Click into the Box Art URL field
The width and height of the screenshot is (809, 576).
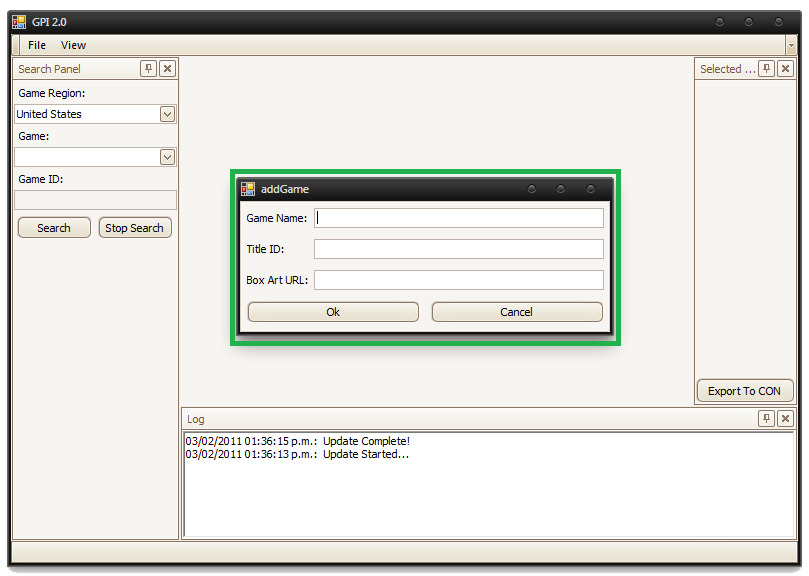coord(459,280)
